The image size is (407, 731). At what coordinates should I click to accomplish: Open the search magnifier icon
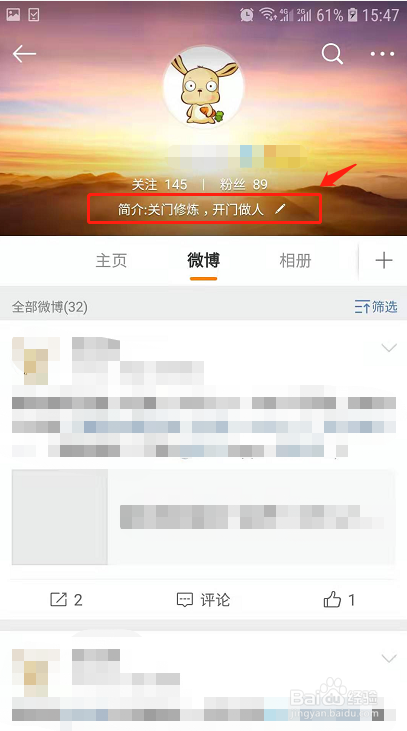(x=332, y=54)
